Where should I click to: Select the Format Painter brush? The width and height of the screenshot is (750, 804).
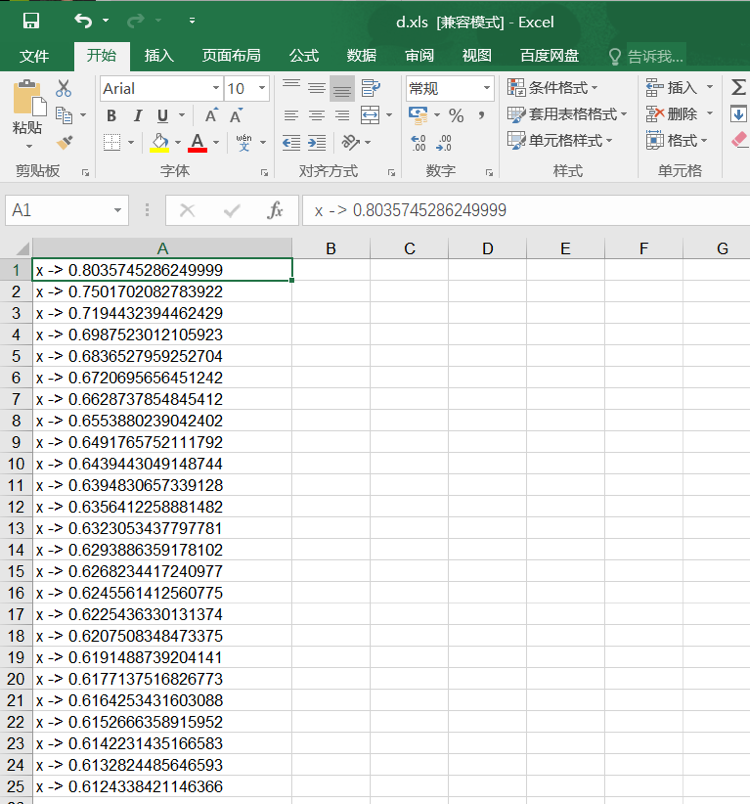pyautogui.click(x=64, y=142)
